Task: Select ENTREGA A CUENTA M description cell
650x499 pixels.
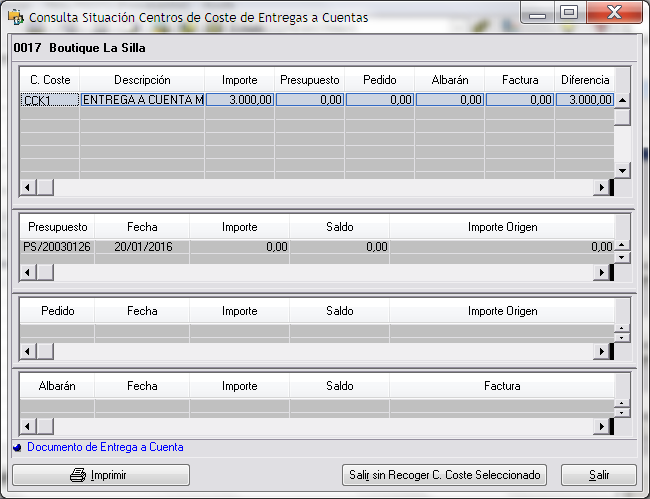Action: (x=143, y=100)
